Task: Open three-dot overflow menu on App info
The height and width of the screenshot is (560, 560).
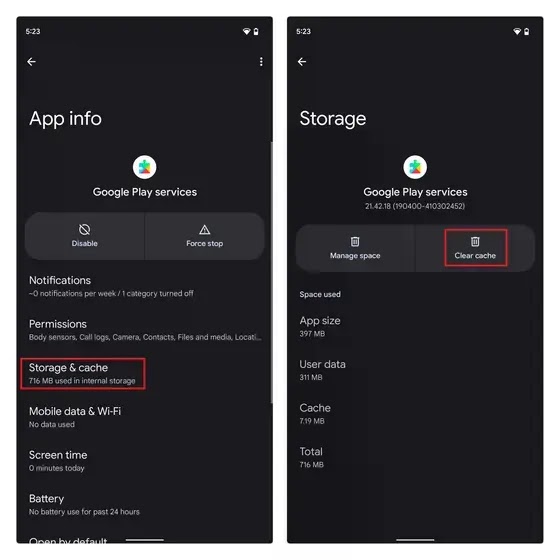Action: click(261, 62)
